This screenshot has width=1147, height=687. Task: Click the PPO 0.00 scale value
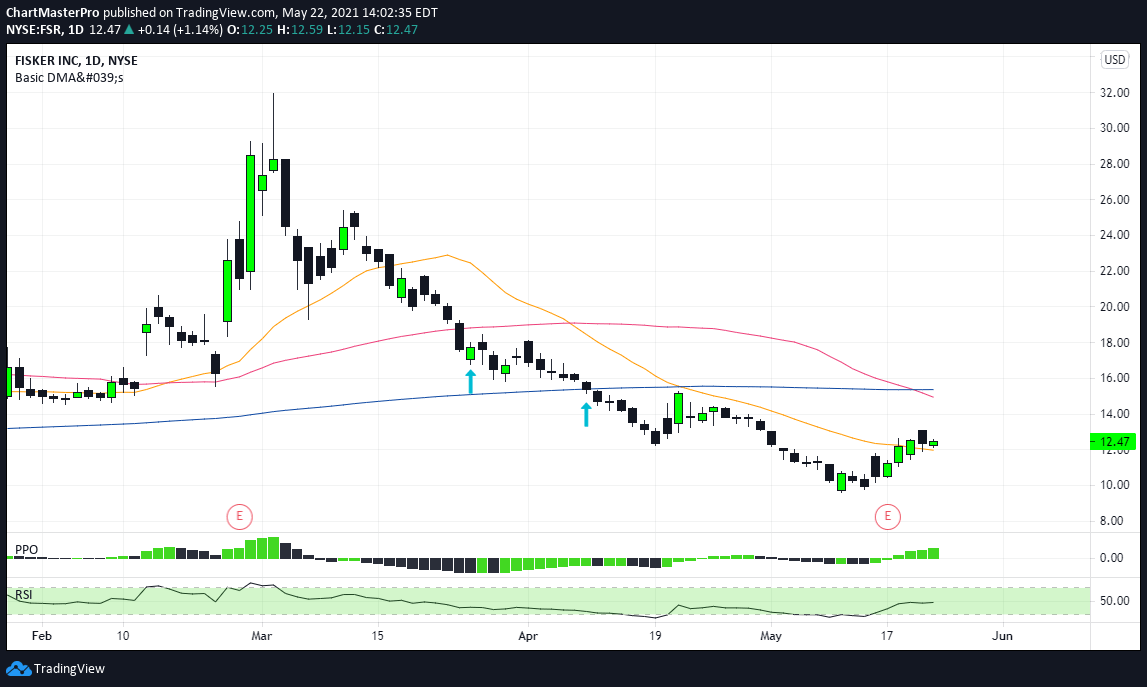tap(1112, 558)
